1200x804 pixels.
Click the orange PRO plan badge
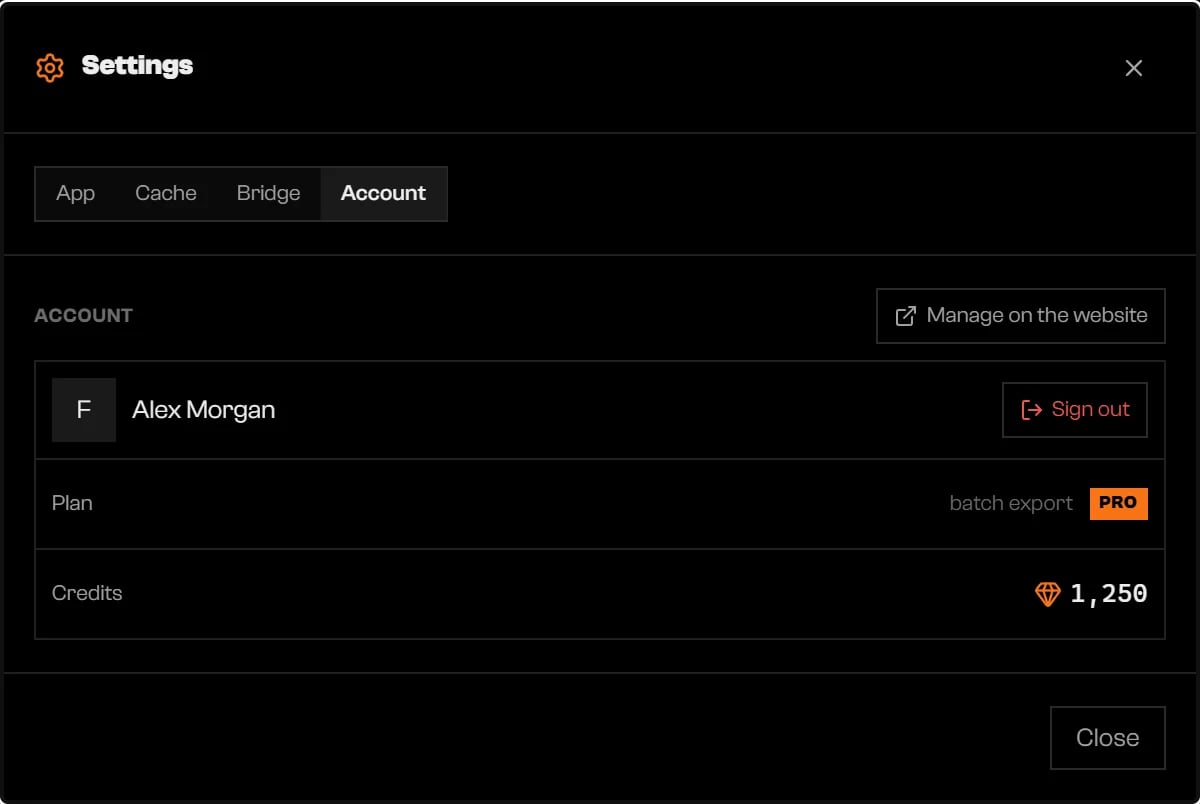pyautogui.click(x=1119, y=504)
